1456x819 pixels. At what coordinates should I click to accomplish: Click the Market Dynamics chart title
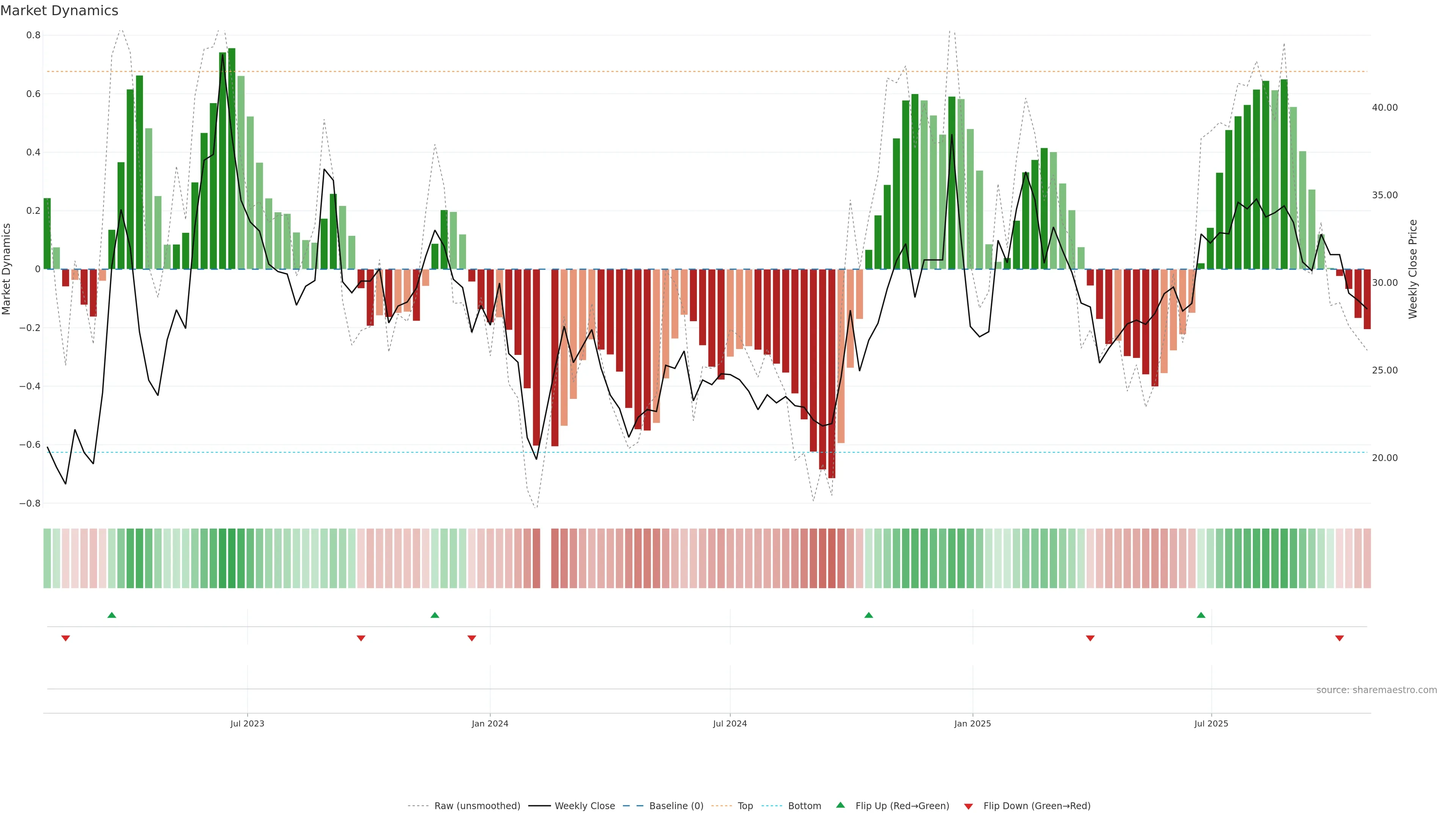(60, 11)
